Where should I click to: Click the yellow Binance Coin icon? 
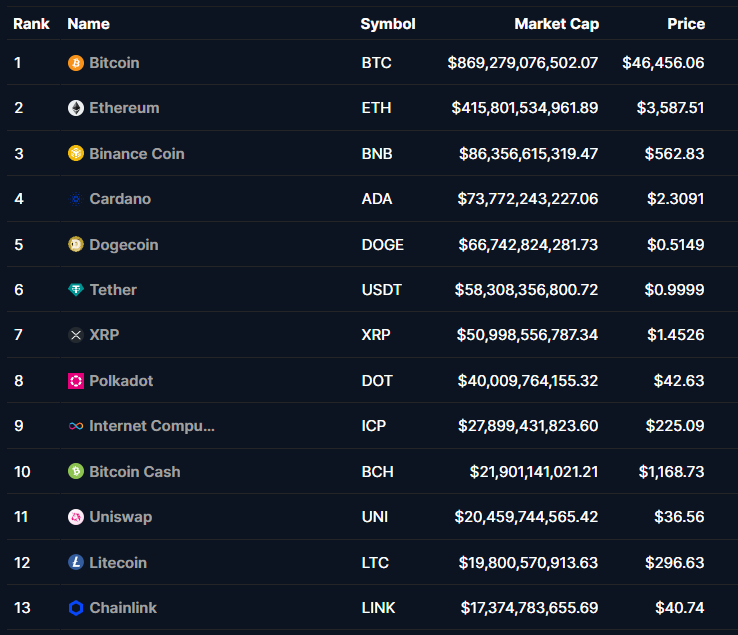[76, 154]
